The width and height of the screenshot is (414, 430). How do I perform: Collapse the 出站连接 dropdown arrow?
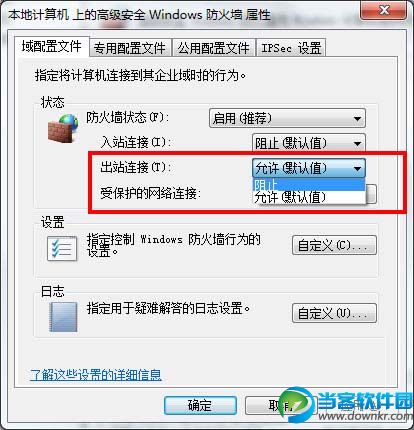[357, 168]
